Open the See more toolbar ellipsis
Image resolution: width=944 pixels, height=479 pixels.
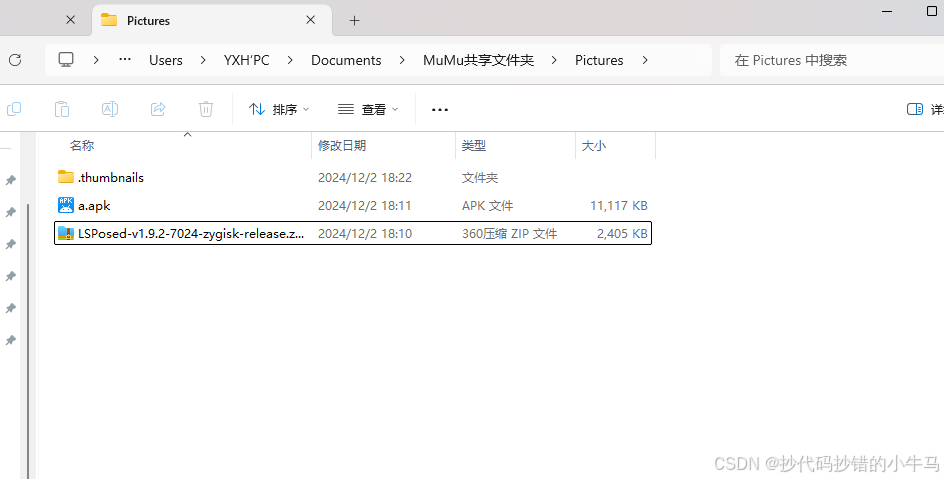(440, 110)
